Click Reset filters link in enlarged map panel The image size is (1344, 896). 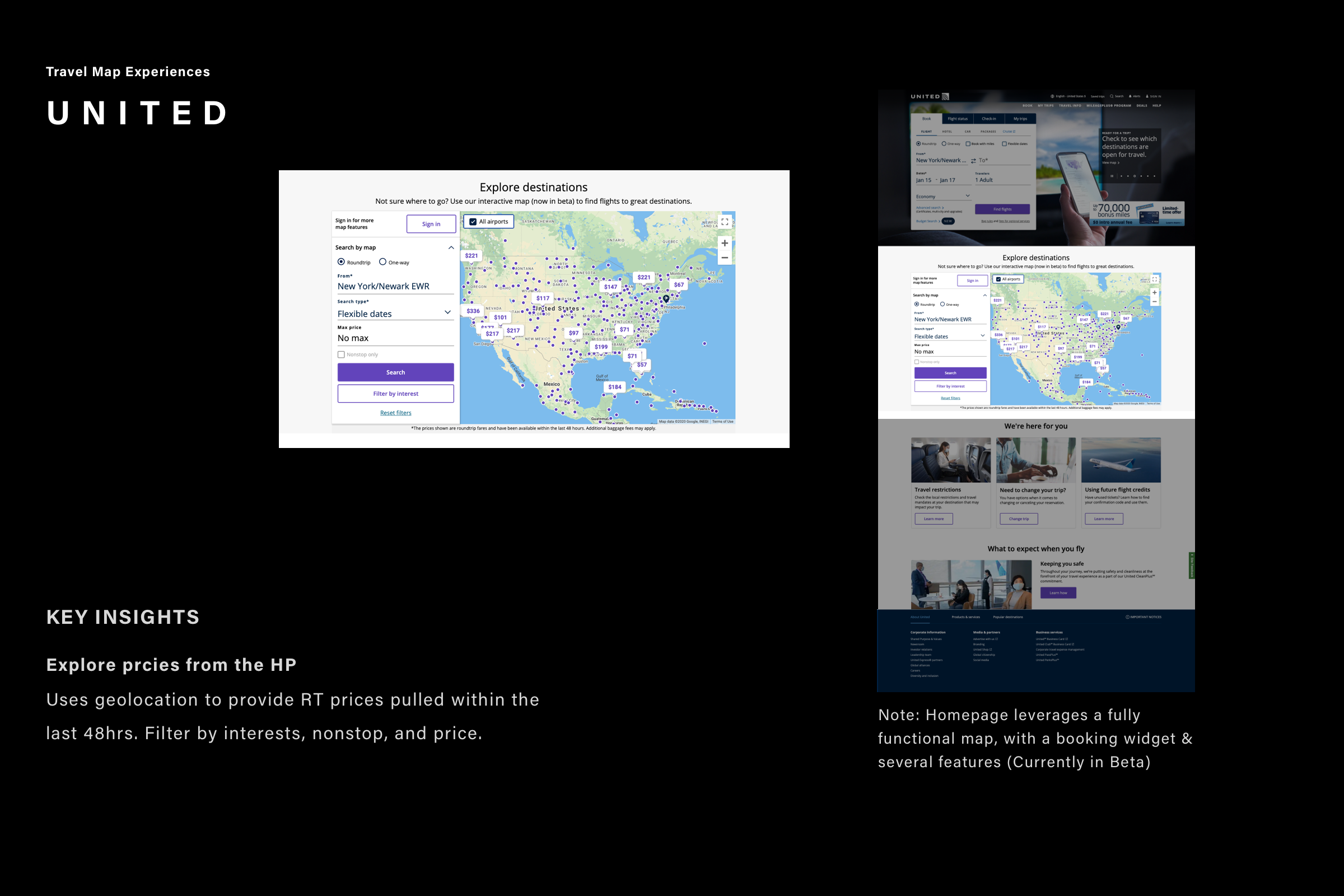coord(395,413)
